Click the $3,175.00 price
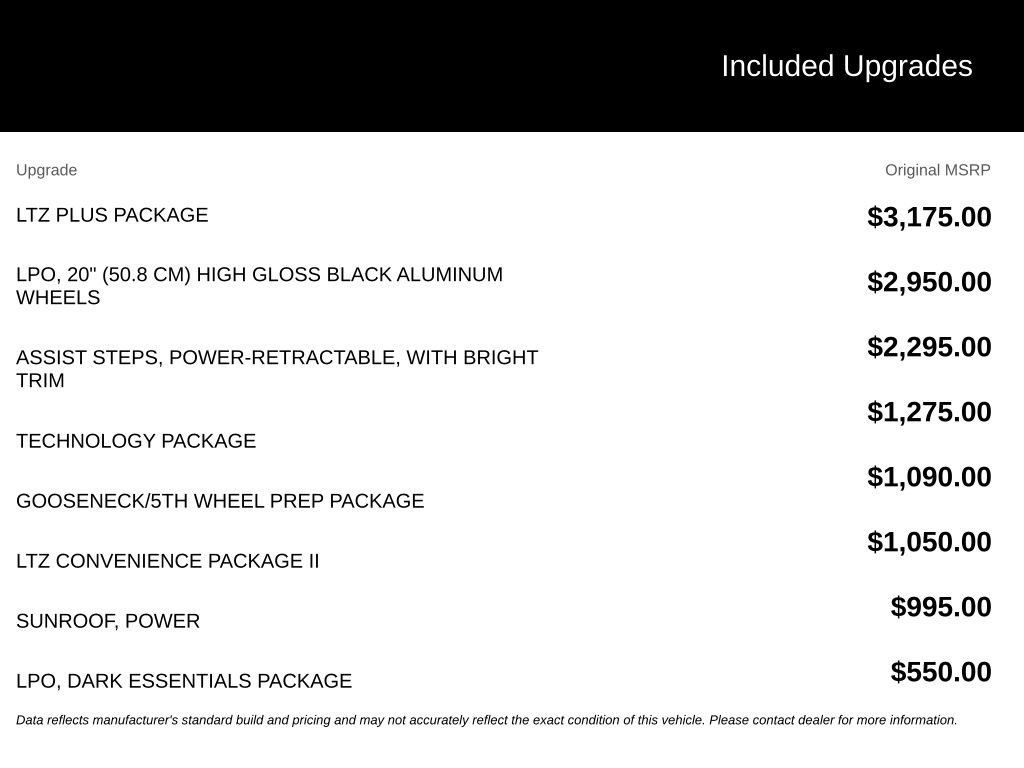 [929, 217]
